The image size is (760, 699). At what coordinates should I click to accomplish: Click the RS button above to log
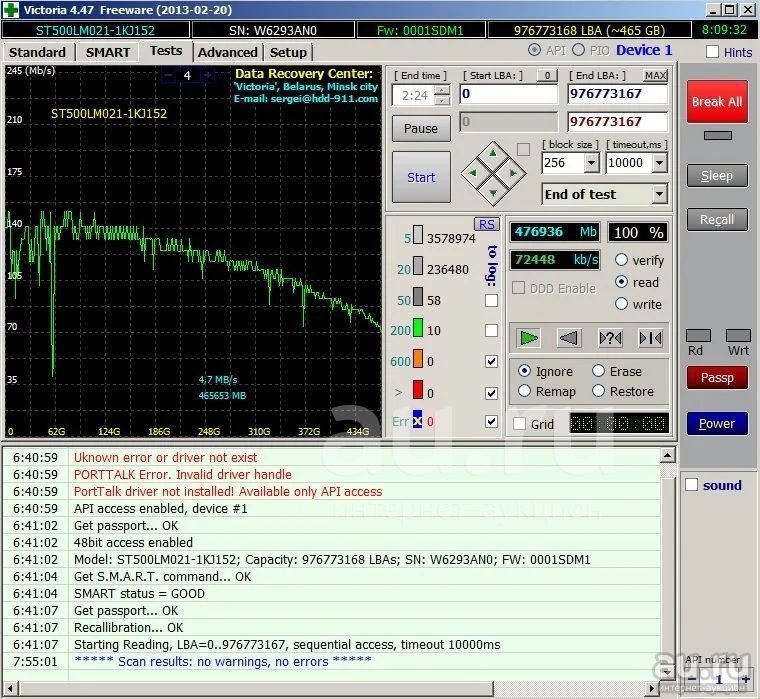point(486,224)
